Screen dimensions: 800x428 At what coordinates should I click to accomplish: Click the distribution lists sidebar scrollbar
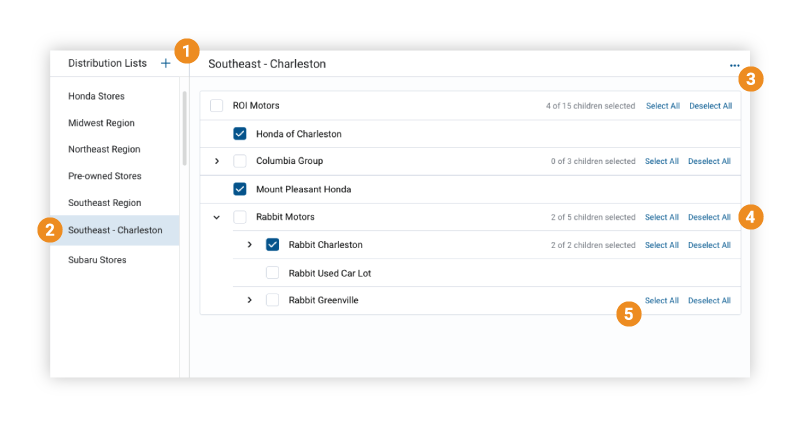(185, 129)
